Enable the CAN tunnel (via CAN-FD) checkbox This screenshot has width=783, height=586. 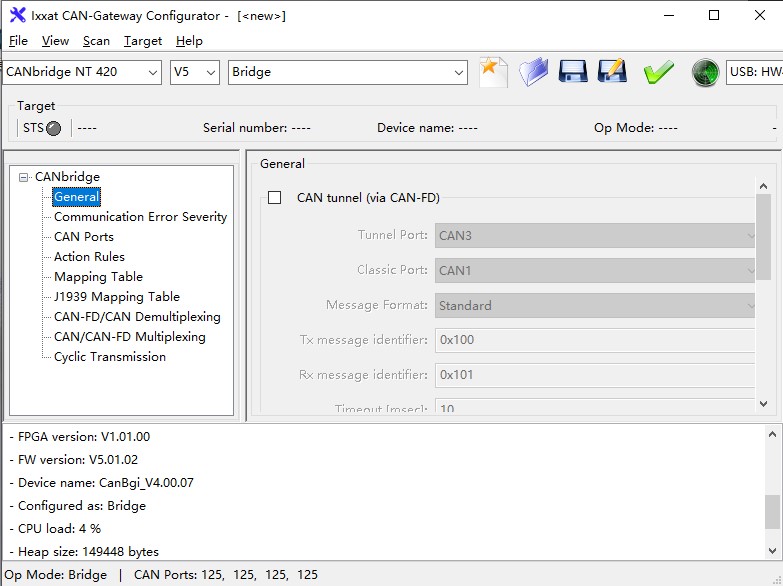coord(275,198)
